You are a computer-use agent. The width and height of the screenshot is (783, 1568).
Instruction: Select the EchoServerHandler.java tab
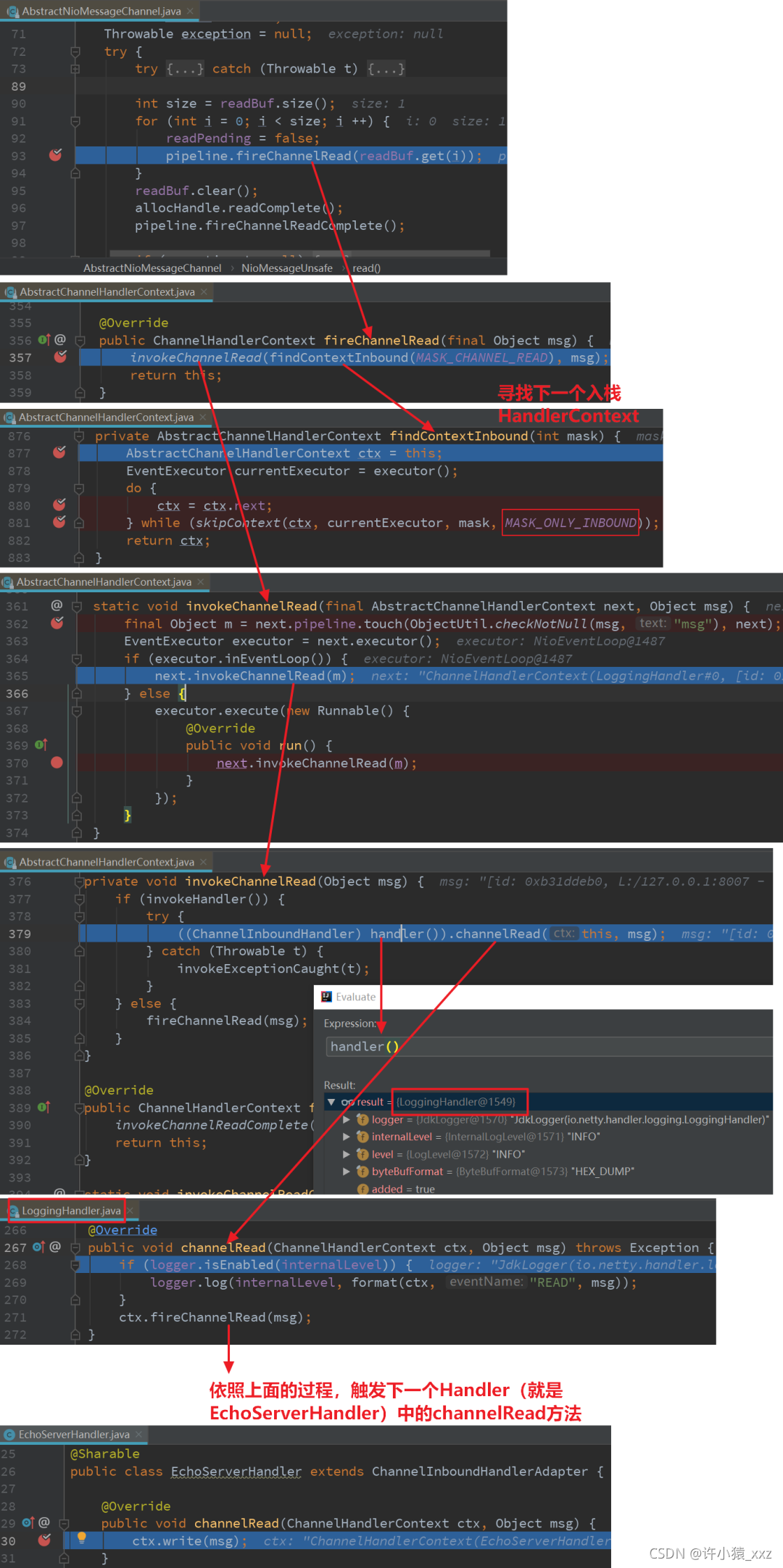74,1435
